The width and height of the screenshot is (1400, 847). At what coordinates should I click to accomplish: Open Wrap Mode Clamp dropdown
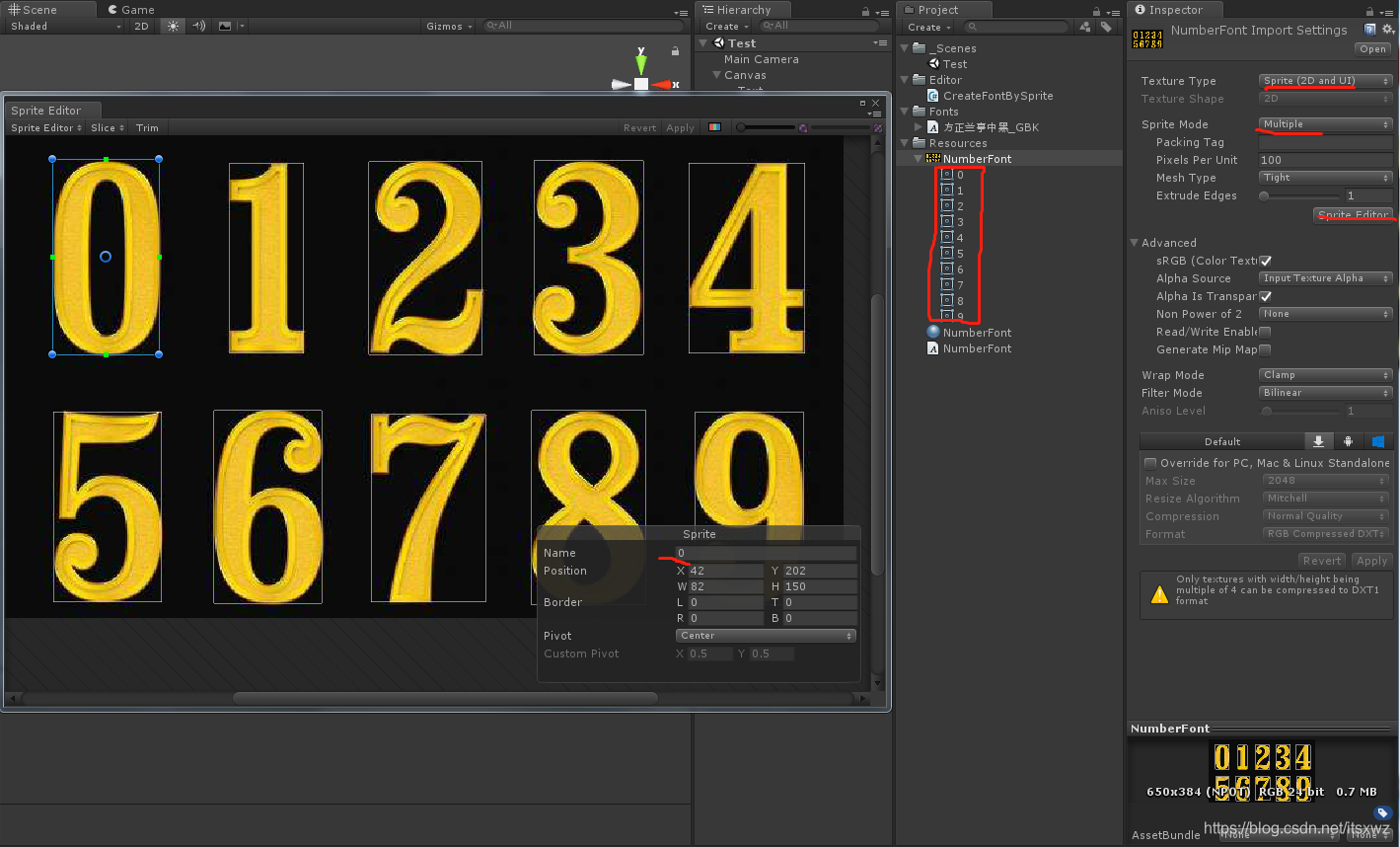click(1326, 375)
